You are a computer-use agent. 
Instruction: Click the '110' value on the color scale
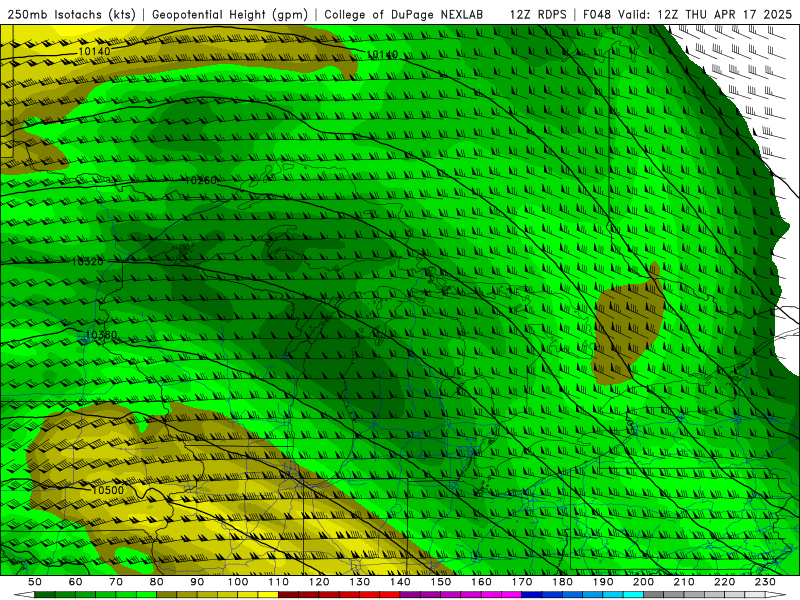click(278, 582)
